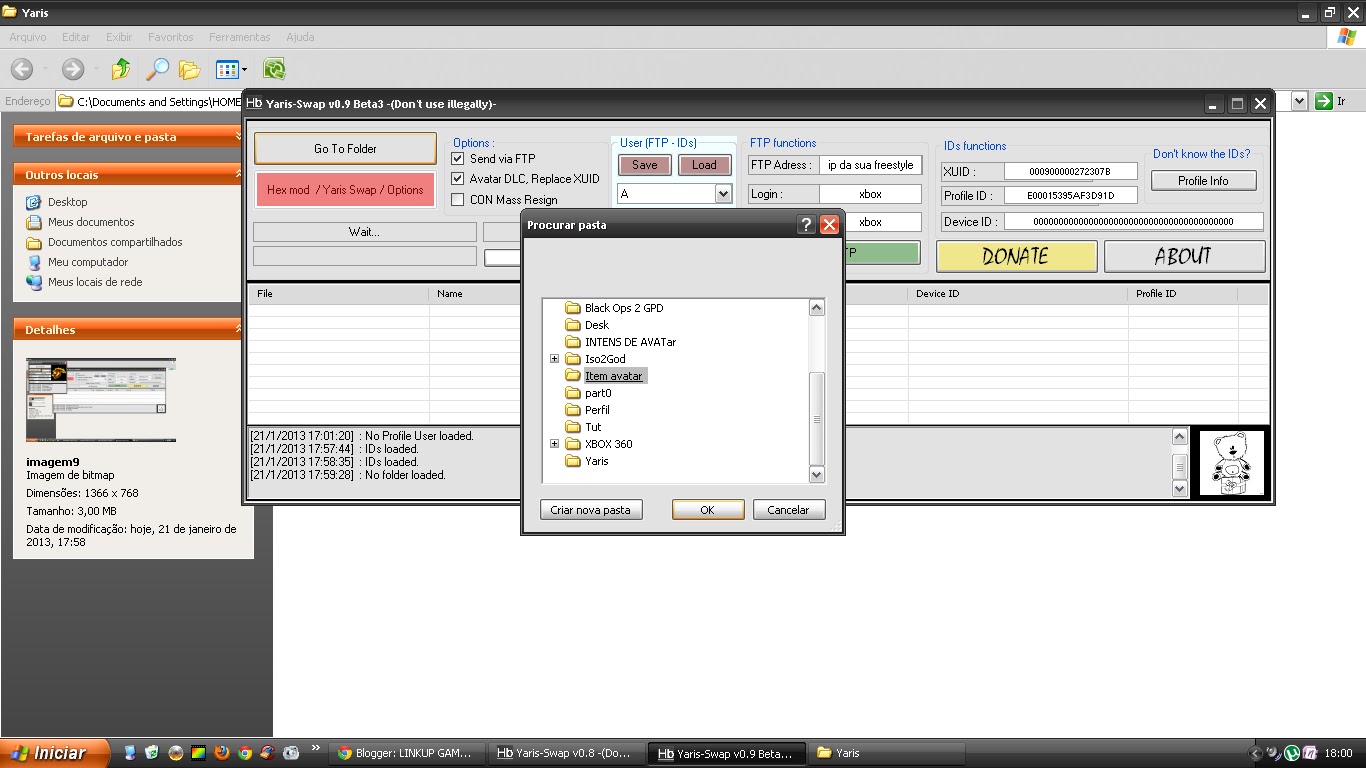Click the imagem9 thumbnail preview
Screen dimensions: 1366x768
pos(101,400)
